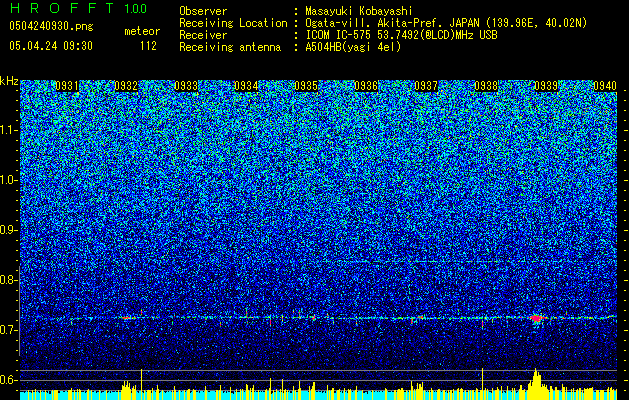Click the observer name Masayuki Kobayashi
The image size is (629, 400).
pyautogui.click(x=359, y=11)
